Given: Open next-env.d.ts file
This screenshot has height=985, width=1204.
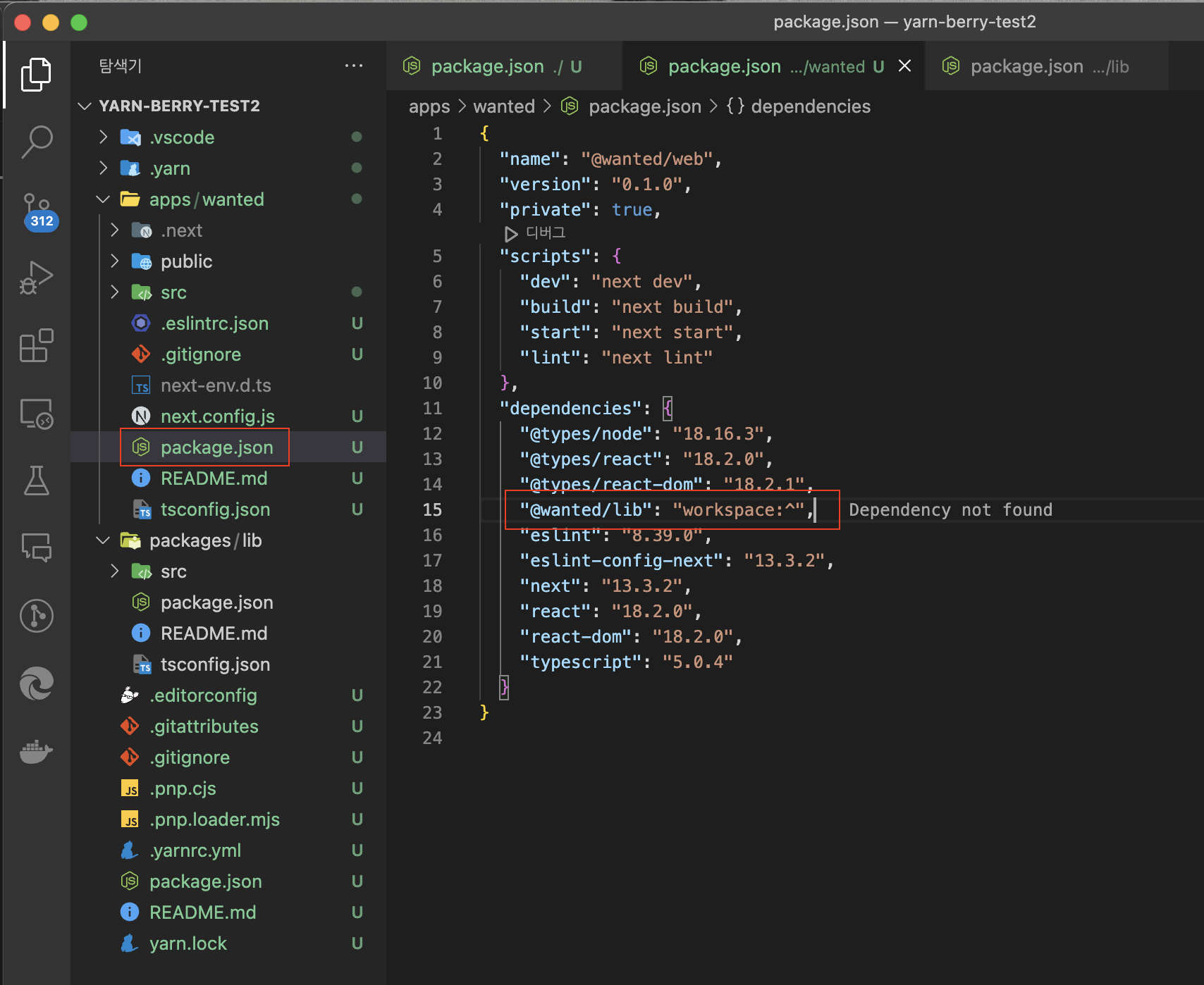Looking at the screenshot, I should click(x=228, y=385).
